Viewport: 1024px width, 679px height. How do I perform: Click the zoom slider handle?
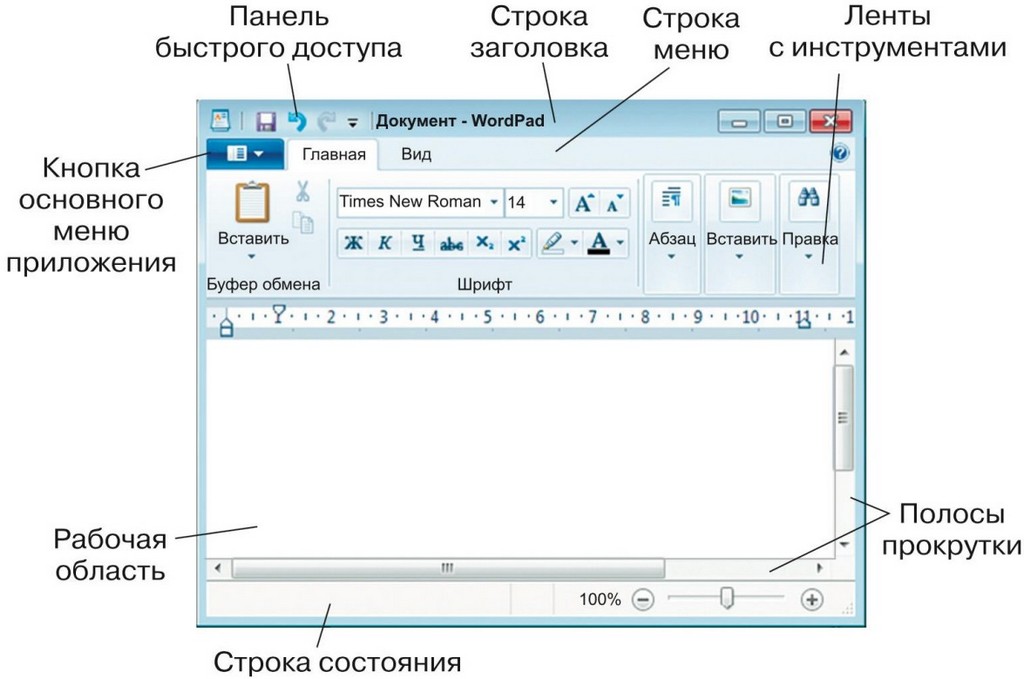pos(727,599)
